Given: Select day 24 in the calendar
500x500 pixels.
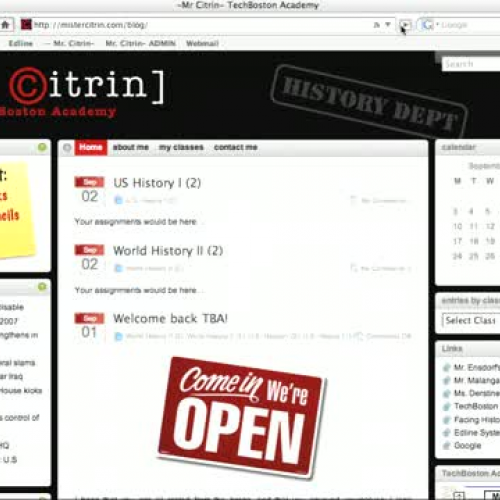Looking at the screenshot, I should click(x=457, y=256).
